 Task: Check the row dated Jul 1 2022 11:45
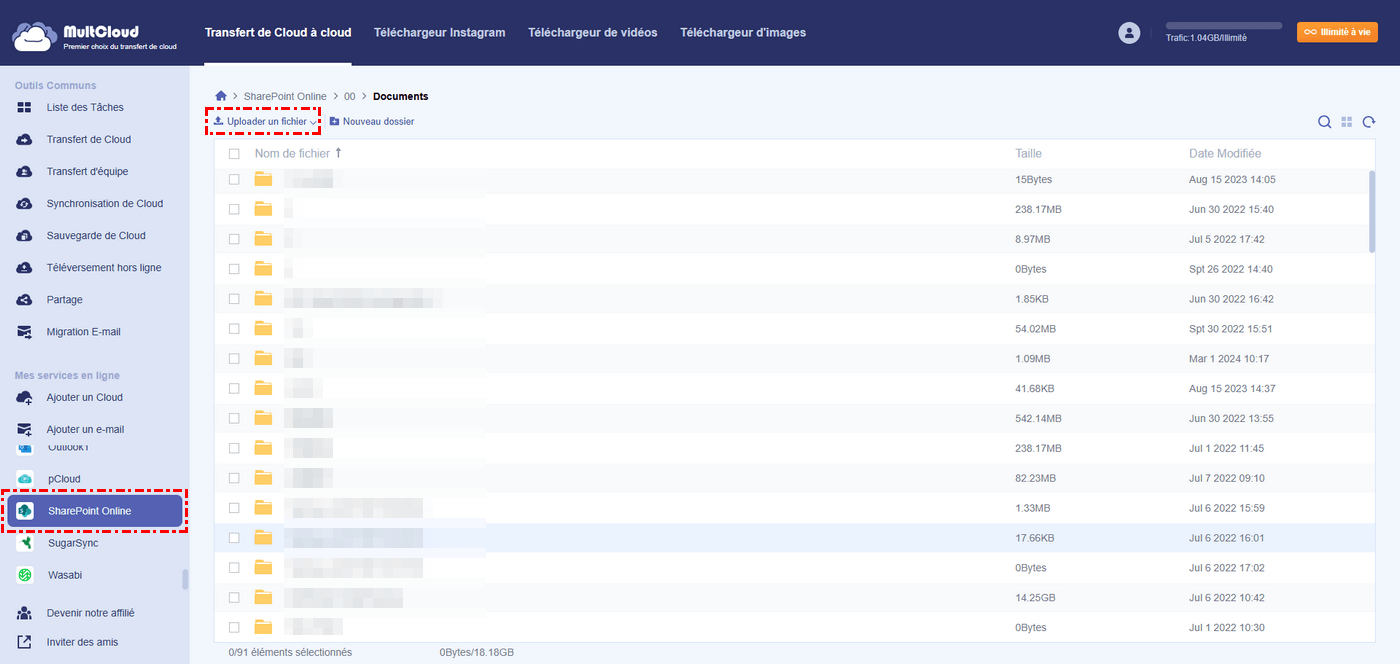click(234, 448)
